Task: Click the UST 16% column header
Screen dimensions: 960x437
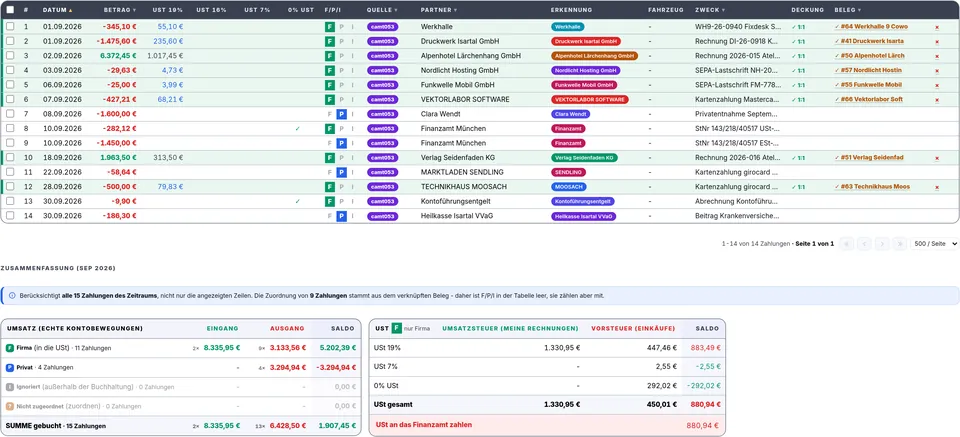Action: coord(211,10)
